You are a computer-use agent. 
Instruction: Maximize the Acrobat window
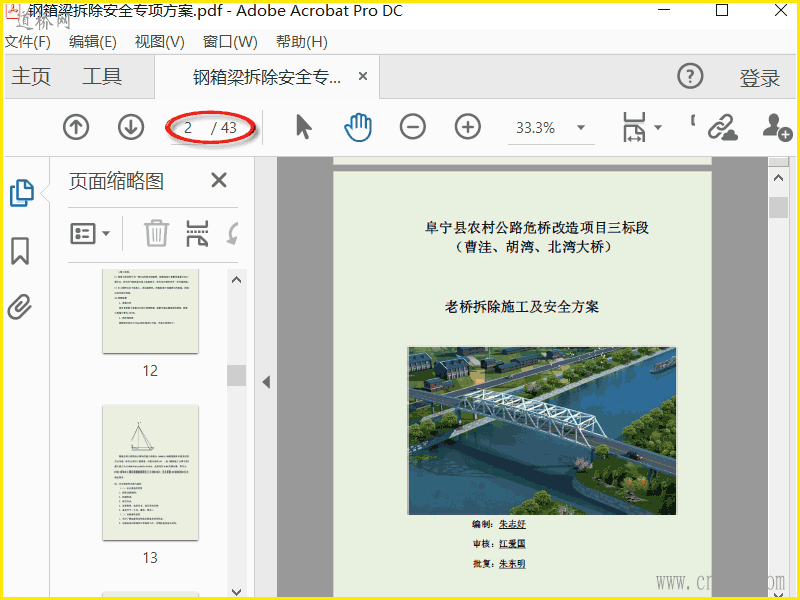tap(722, 10)
